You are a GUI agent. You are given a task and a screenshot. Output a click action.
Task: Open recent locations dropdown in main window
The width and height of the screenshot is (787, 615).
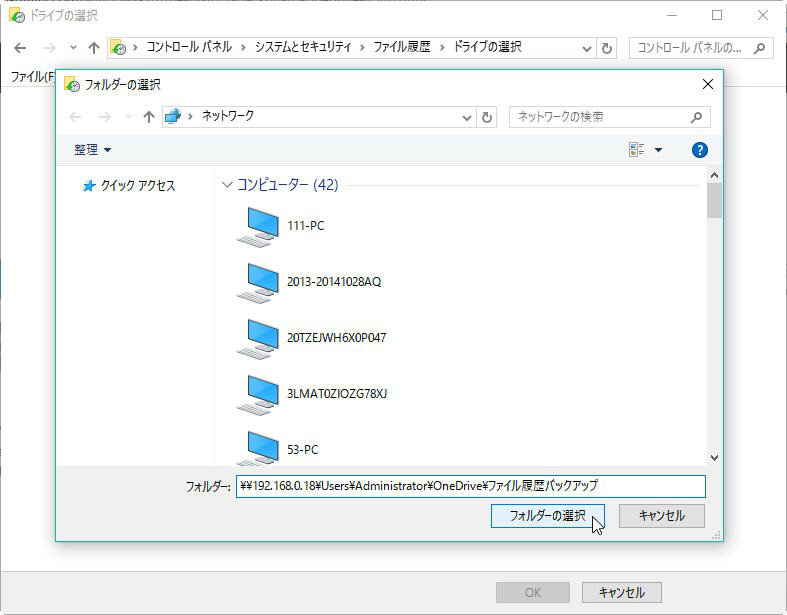[73, 48]
